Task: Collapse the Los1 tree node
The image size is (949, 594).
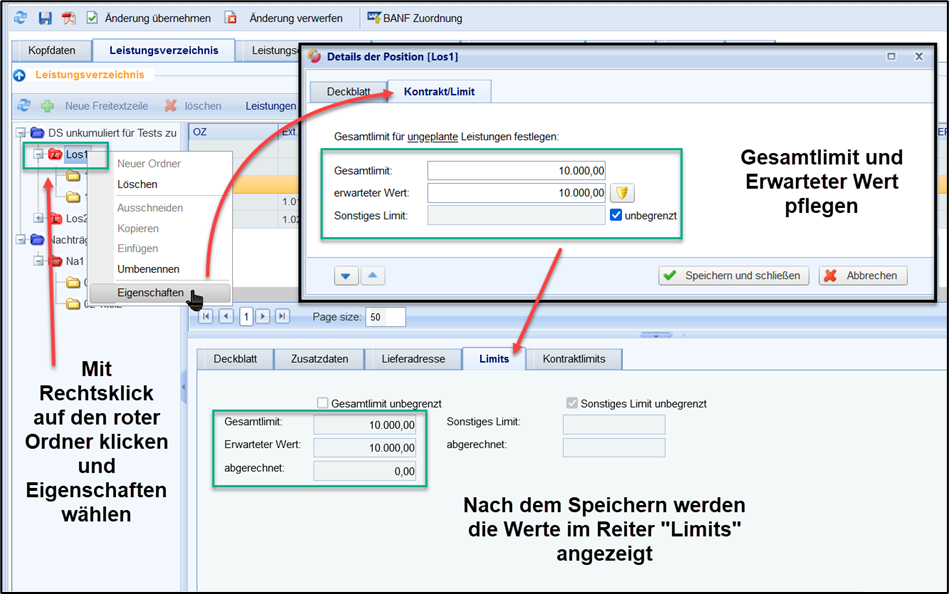Action: tap(39, 155)
